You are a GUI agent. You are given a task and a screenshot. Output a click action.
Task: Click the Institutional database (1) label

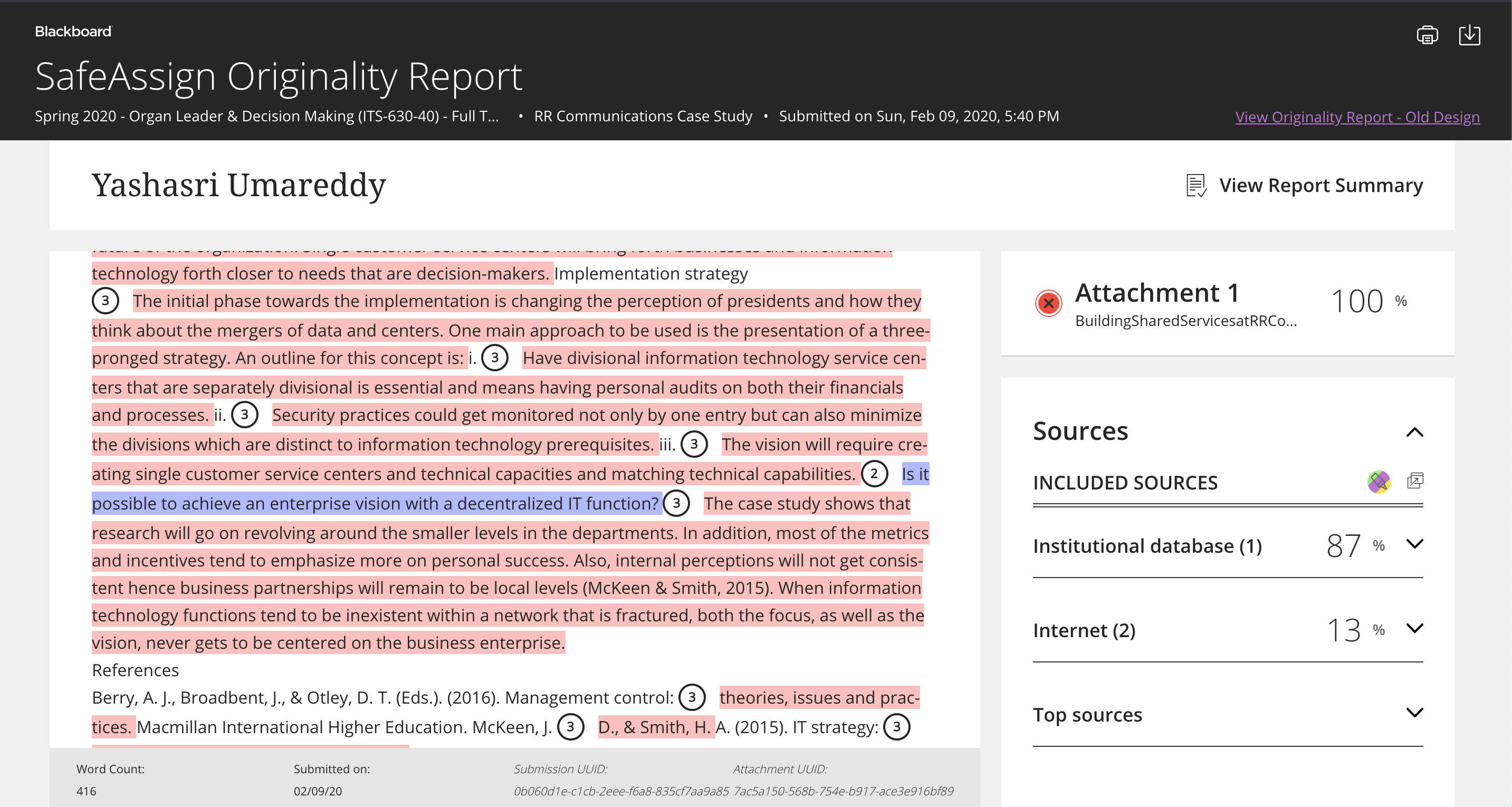(1147, 546)
